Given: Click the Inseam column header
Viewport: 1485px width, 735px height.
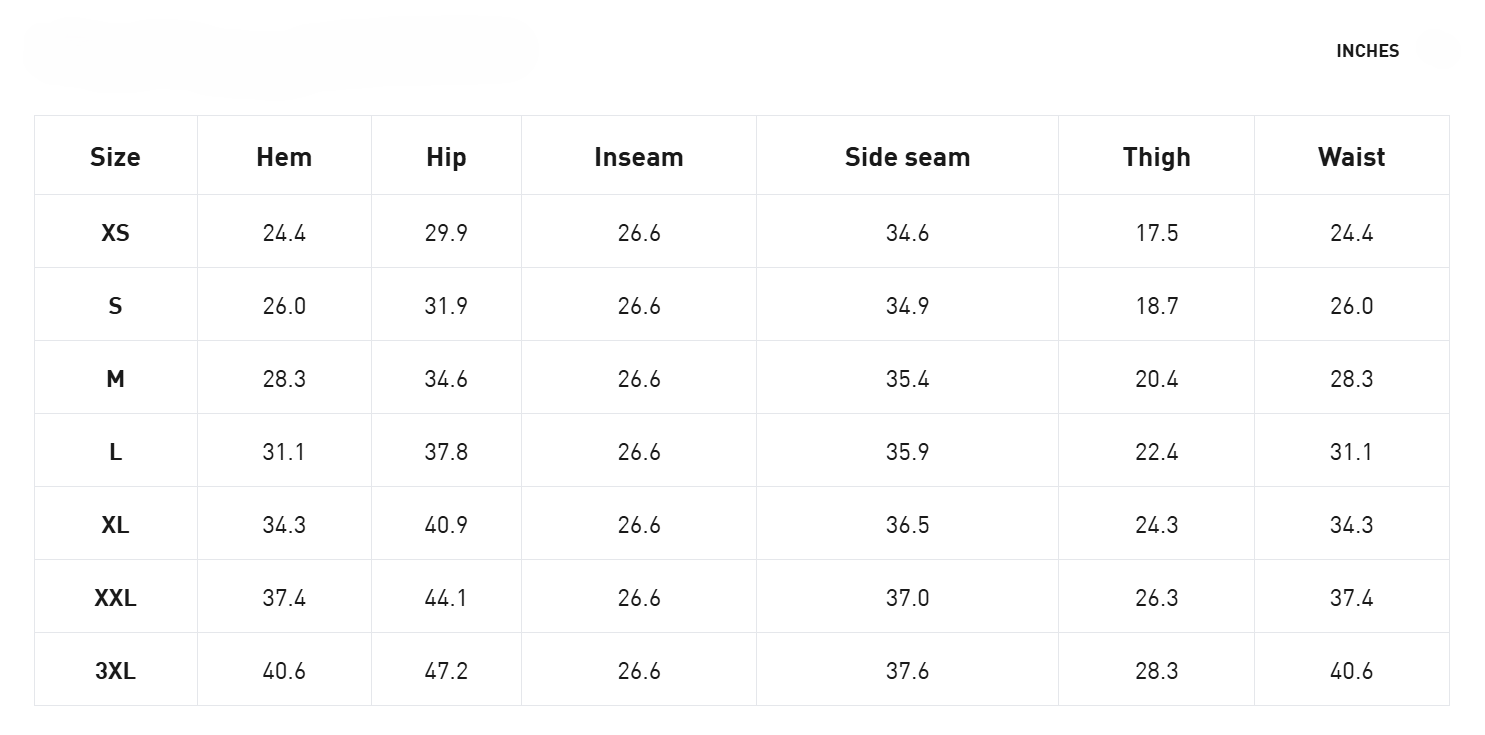Looking at the screenshot, I should tap(639, 157).
